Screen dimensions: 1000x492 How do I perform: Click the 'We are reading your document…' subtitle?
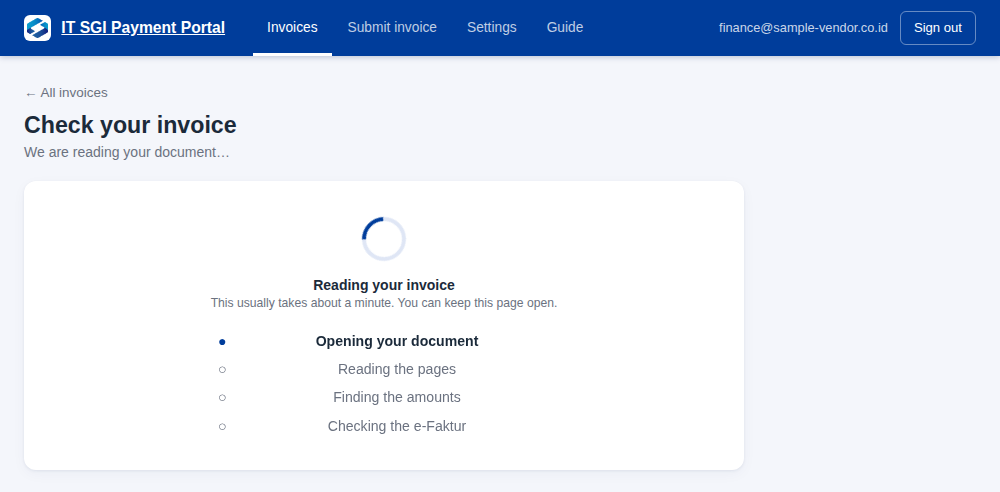[126, 153]
